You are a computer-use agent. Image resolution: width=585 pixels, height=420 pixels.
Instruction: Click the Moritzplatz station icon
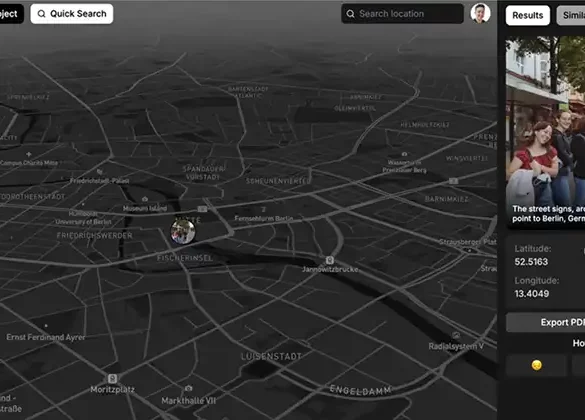112,379
